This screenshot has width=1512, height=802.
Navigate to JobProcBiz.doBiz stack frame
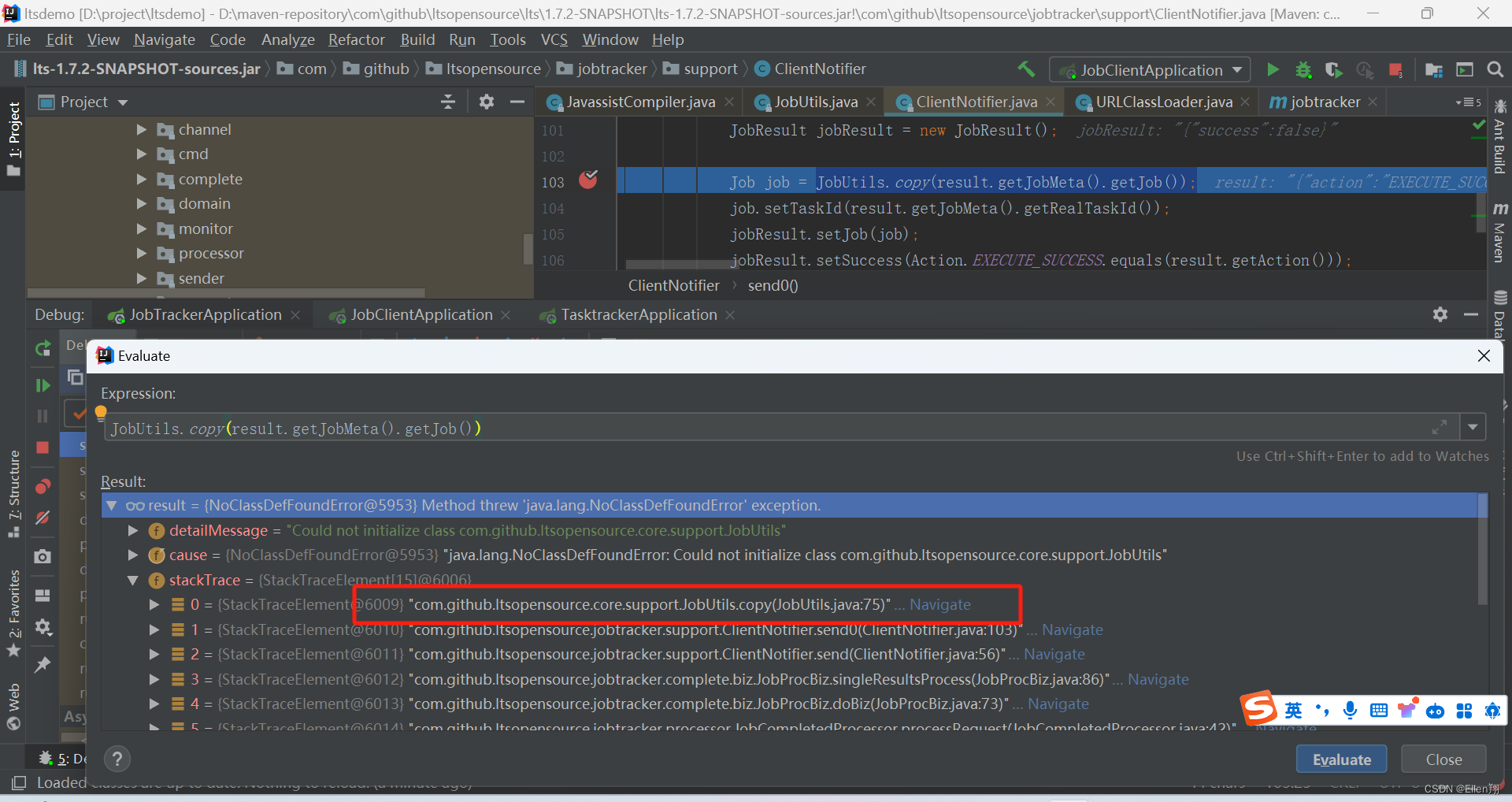(1058, 704)
